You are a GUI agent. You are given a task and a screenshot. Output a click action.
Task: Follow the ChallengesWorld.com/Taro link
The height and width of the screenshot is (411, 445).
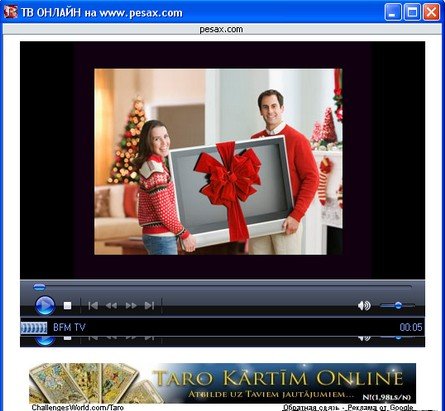[78, 407]
